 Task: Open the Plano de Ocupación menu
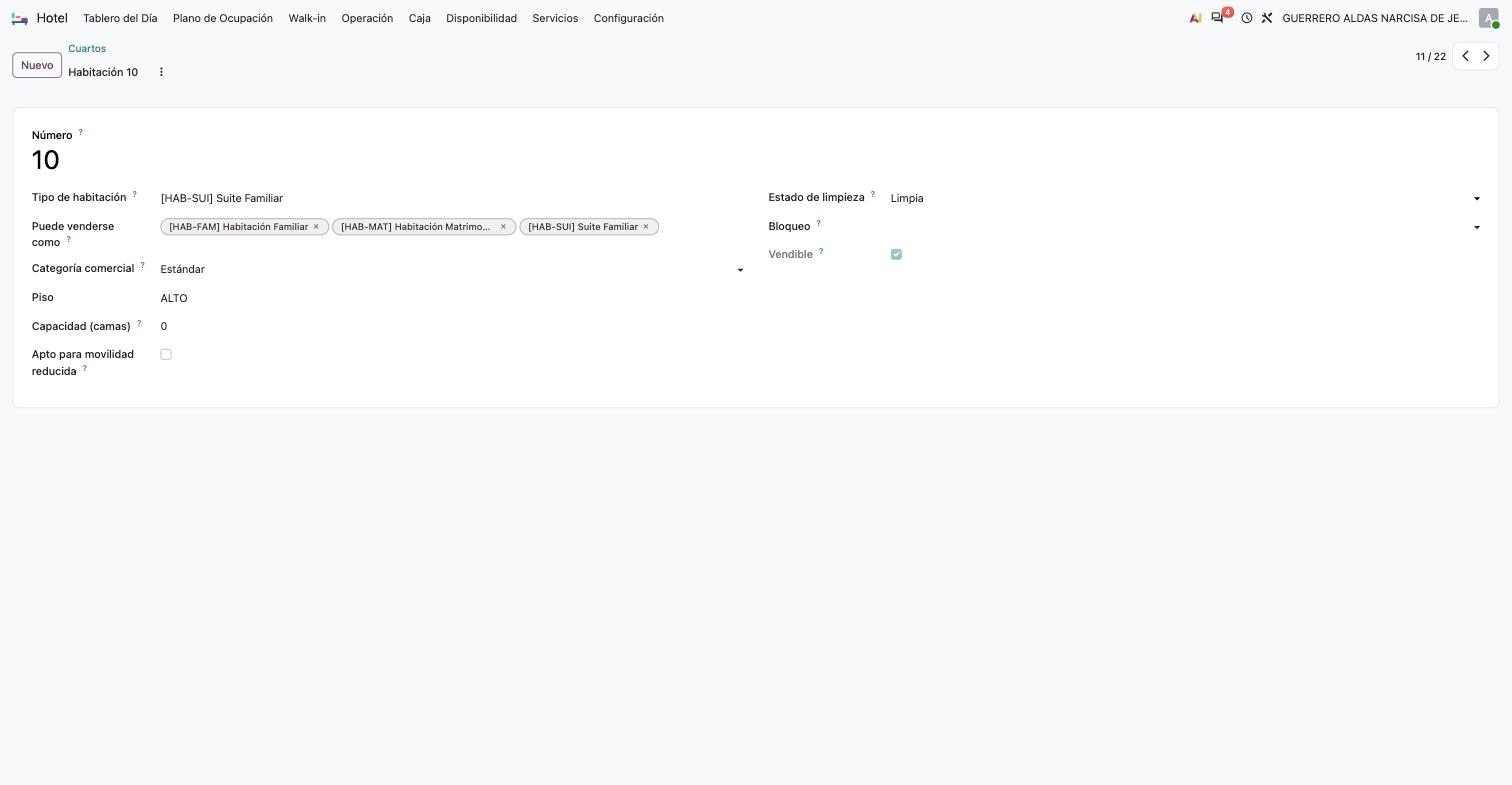pos(223,18)
